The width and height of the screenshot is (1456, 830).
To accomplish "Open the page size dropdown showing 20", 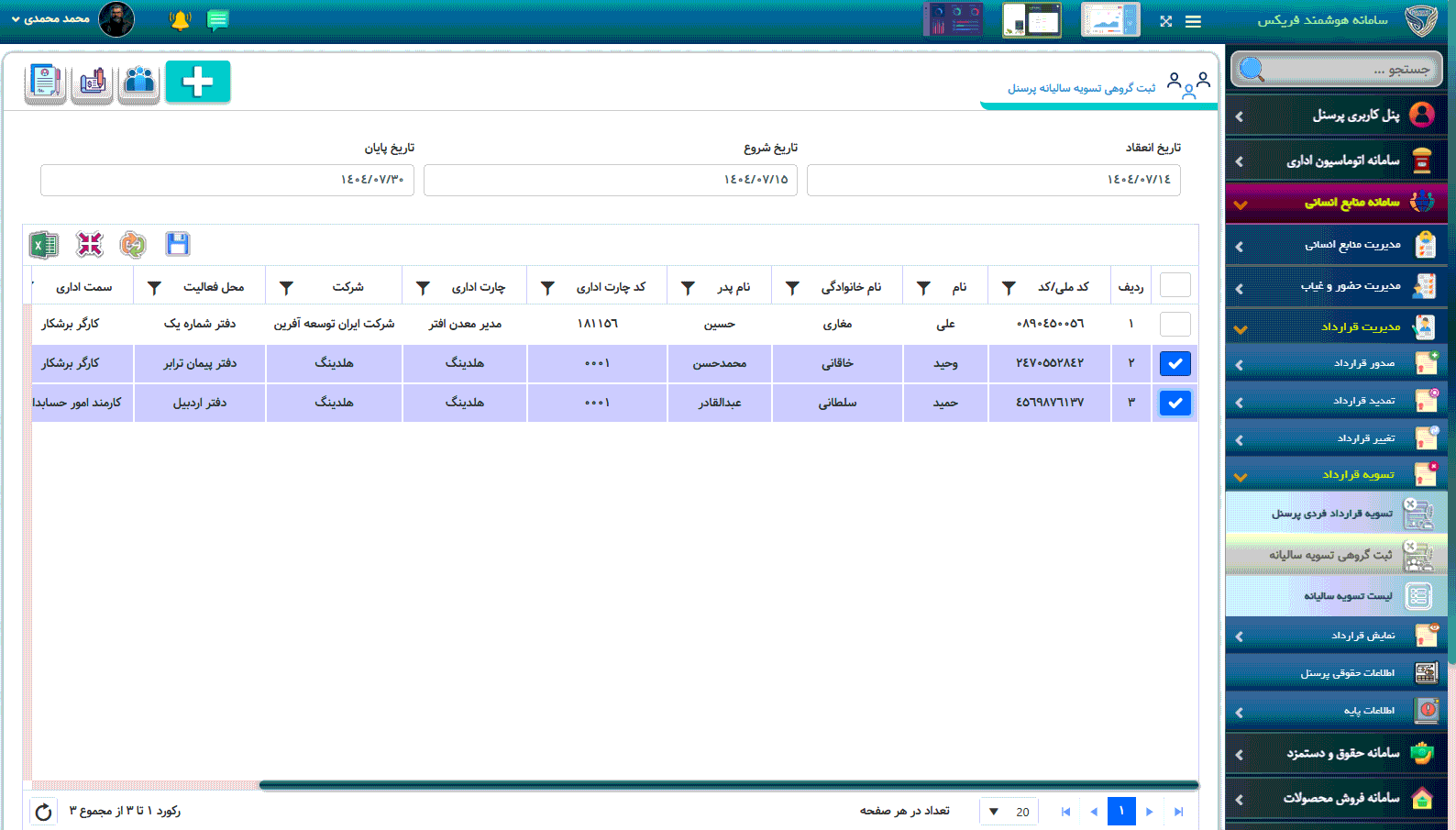I will pyautogui.click(x=1009, y=812).
